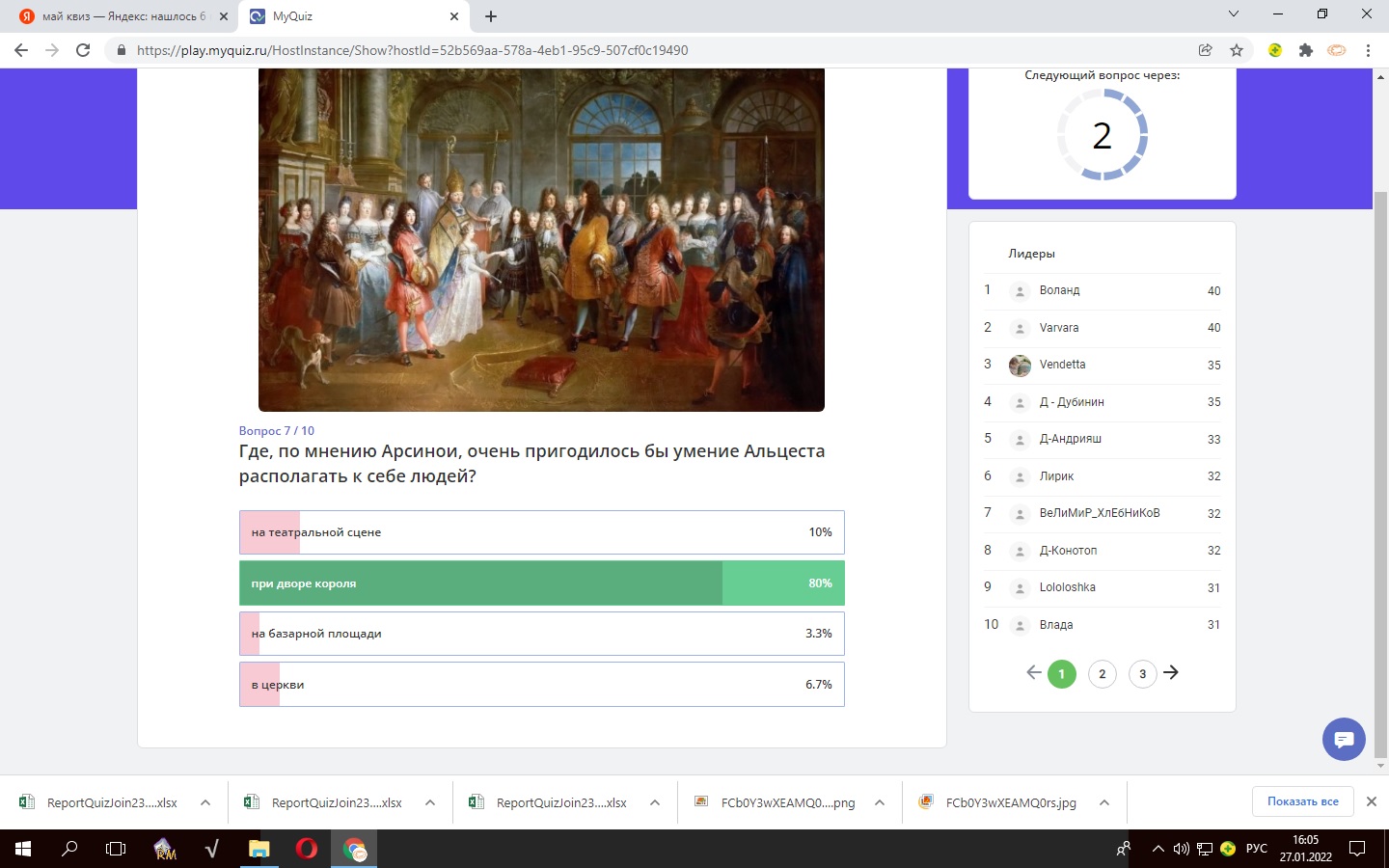Switch to the Yandex май квиз tab
This screenshot has height=868, width=1389.
(x=123, y=16)
